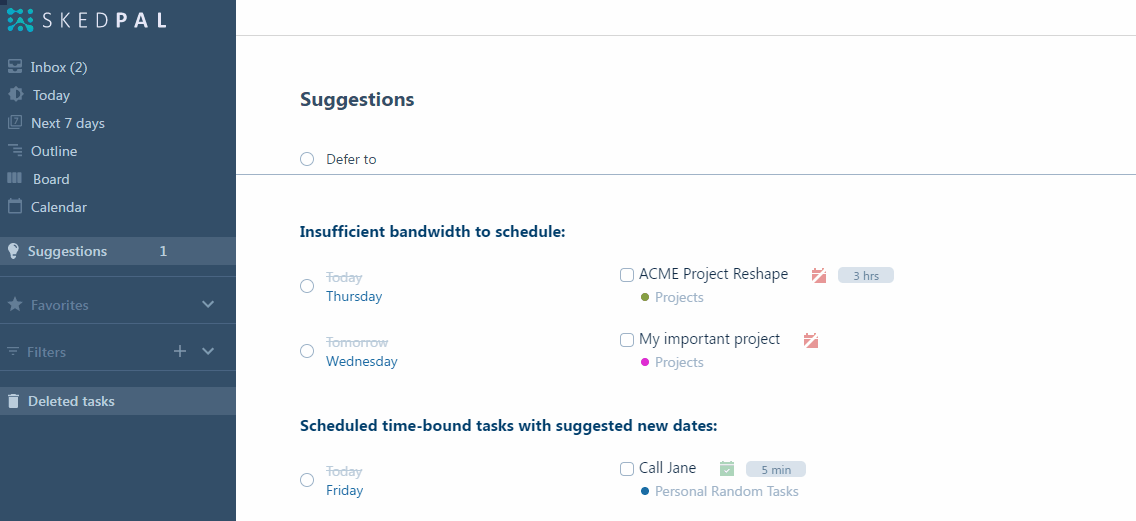Click the Next 7 days calendar icon
Image resolution: width=1136 pixels, height=521 pixels.
click(14, 122)
